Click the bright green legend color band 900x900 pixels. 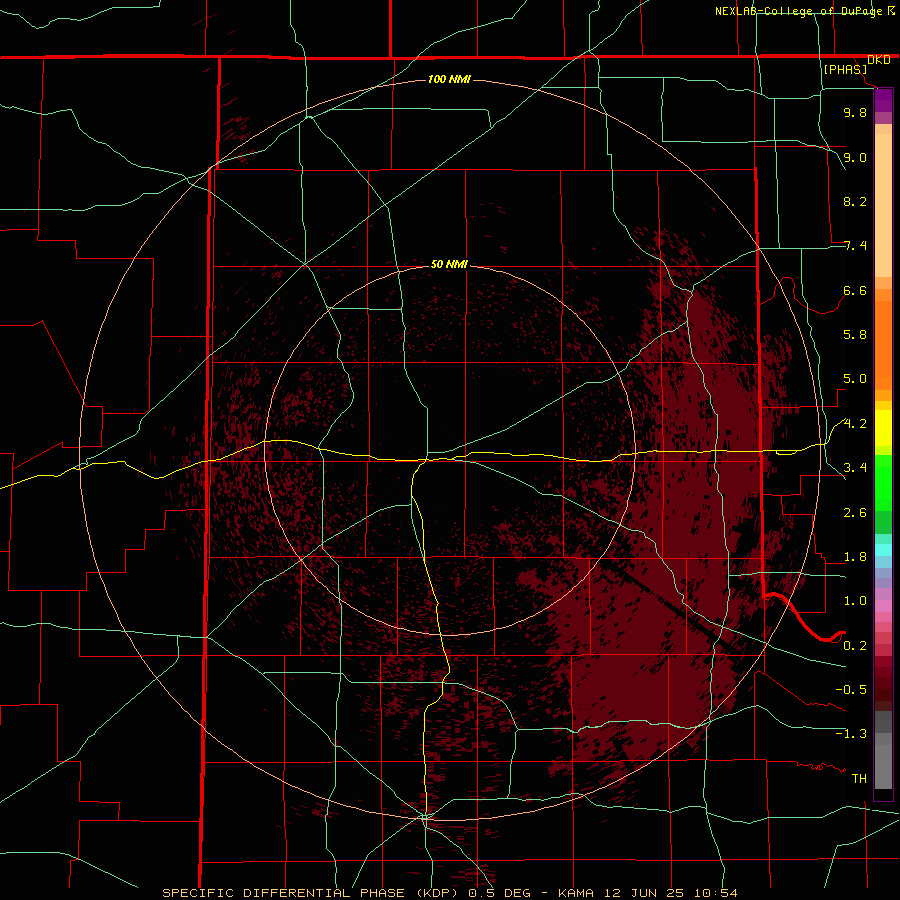tap(883, 484)
